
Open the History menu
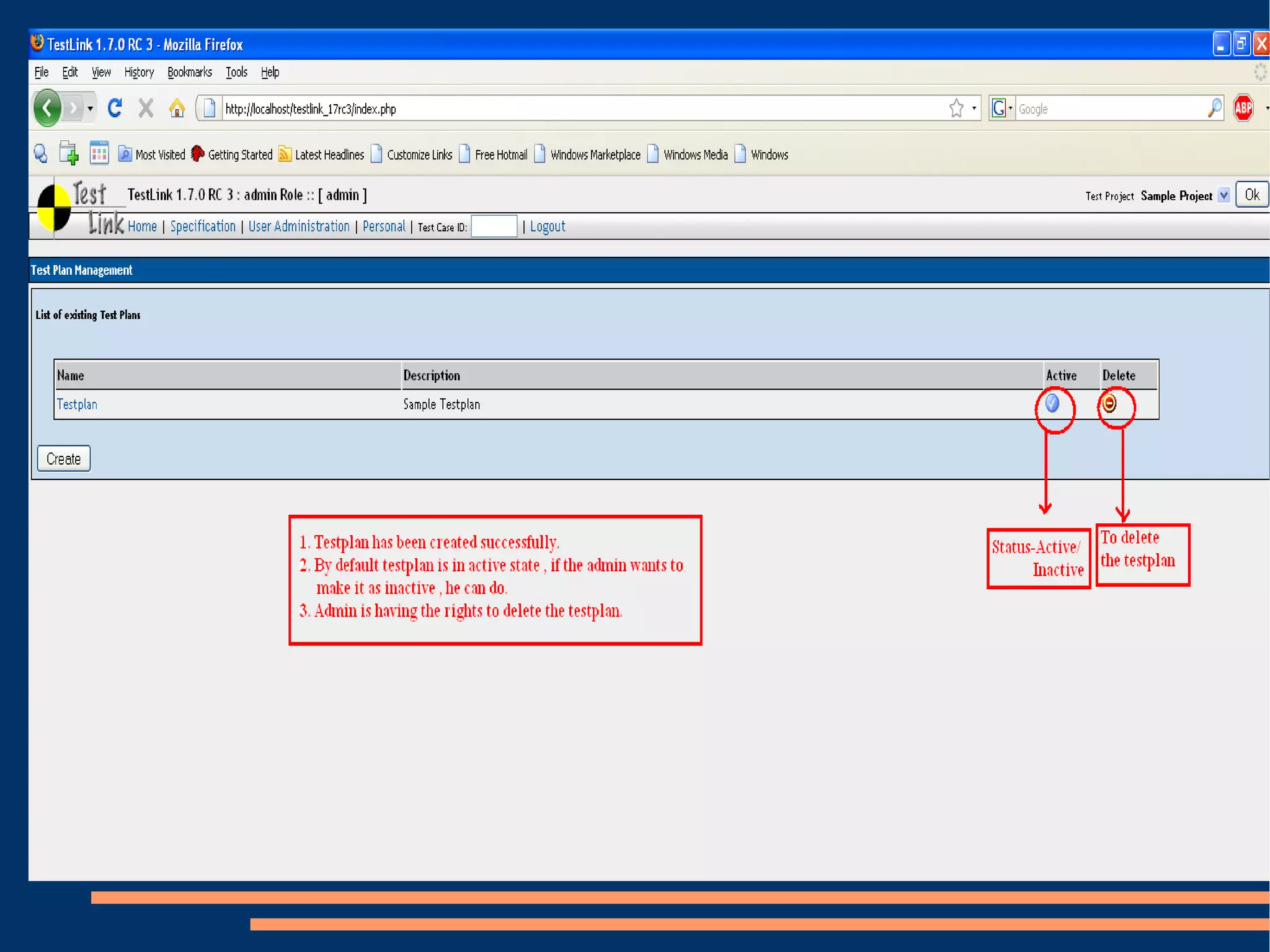point(139,73)
